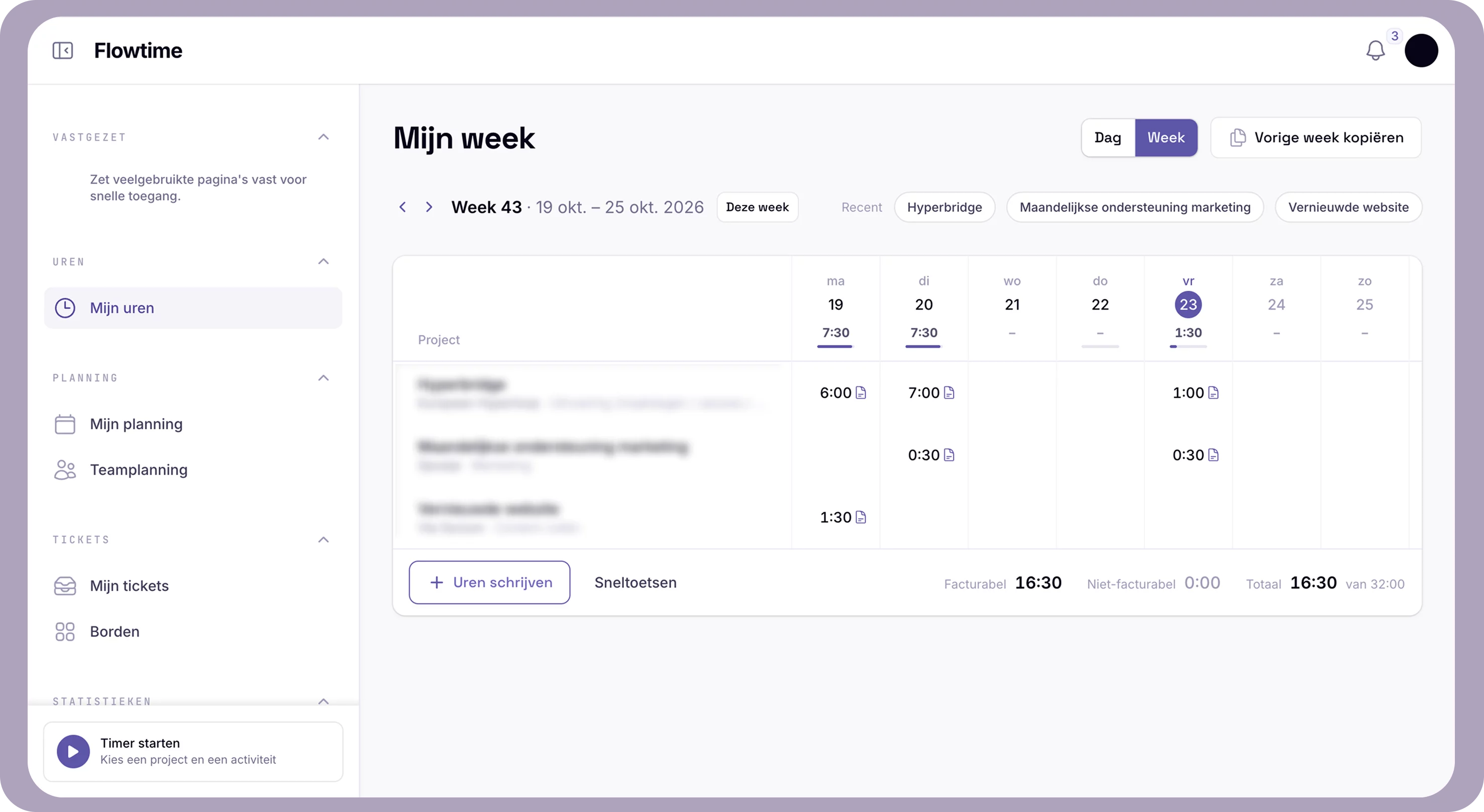Image resolution: width=1484 pixels, height=812 pixels.
Task: Select Hyperbridge recent project chip
Action: [x=944, y=207]
